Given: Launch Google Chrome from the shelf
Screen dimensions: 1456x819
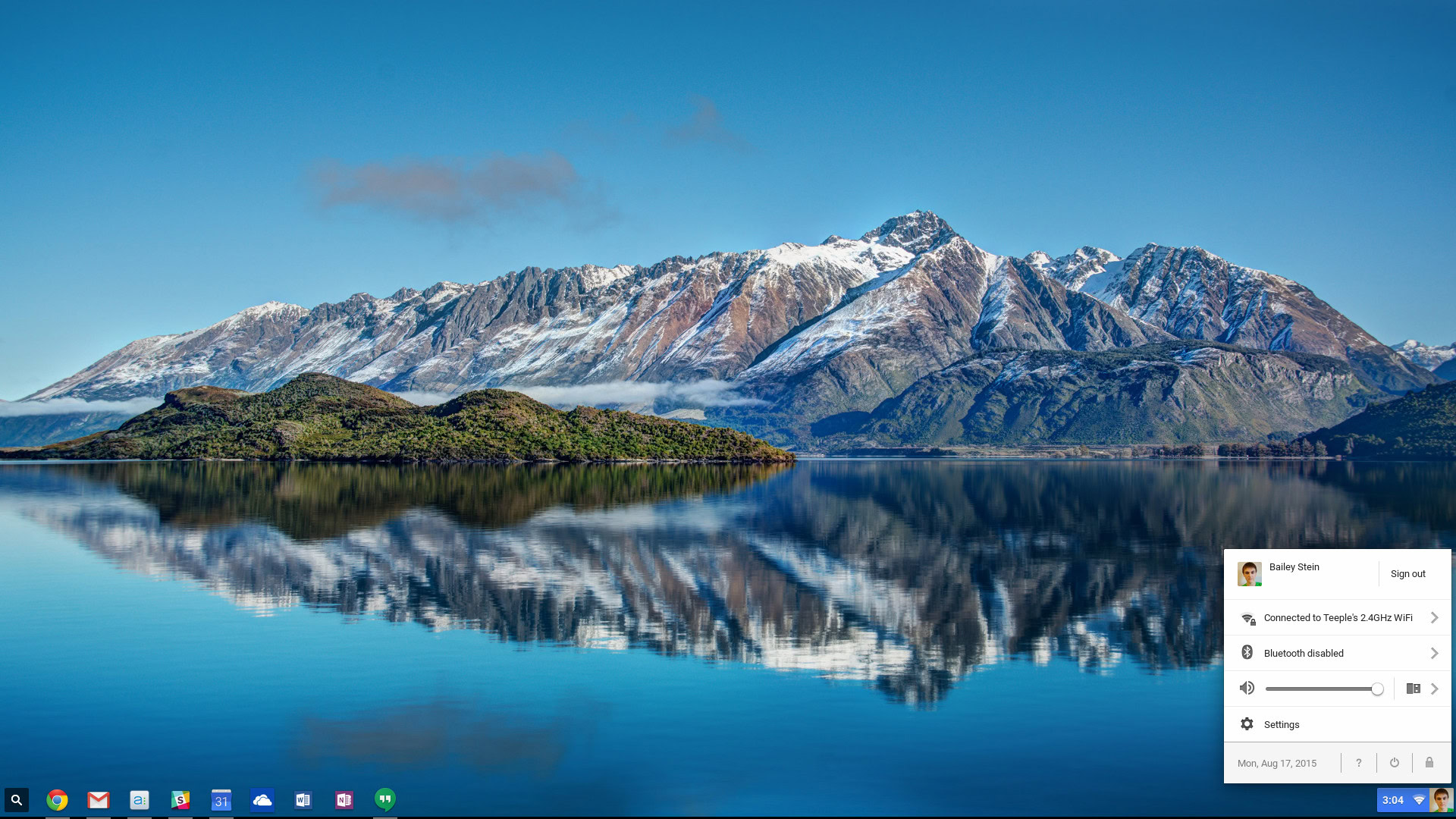Looking at the screenshot, I should click(57, 800).
